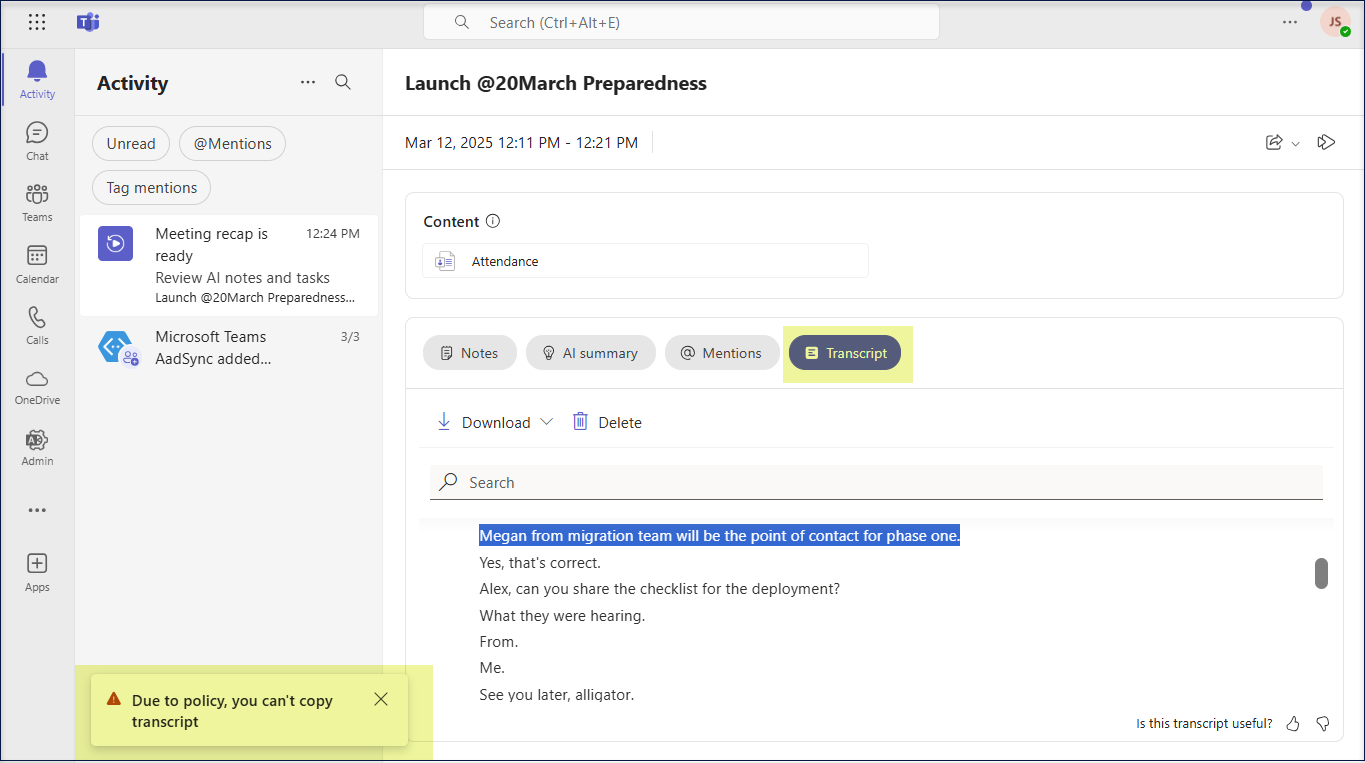Viewport: 1365px width, 763px height.
Task: Toggle the Unread filter chip
Action: [x=131, y=144]
